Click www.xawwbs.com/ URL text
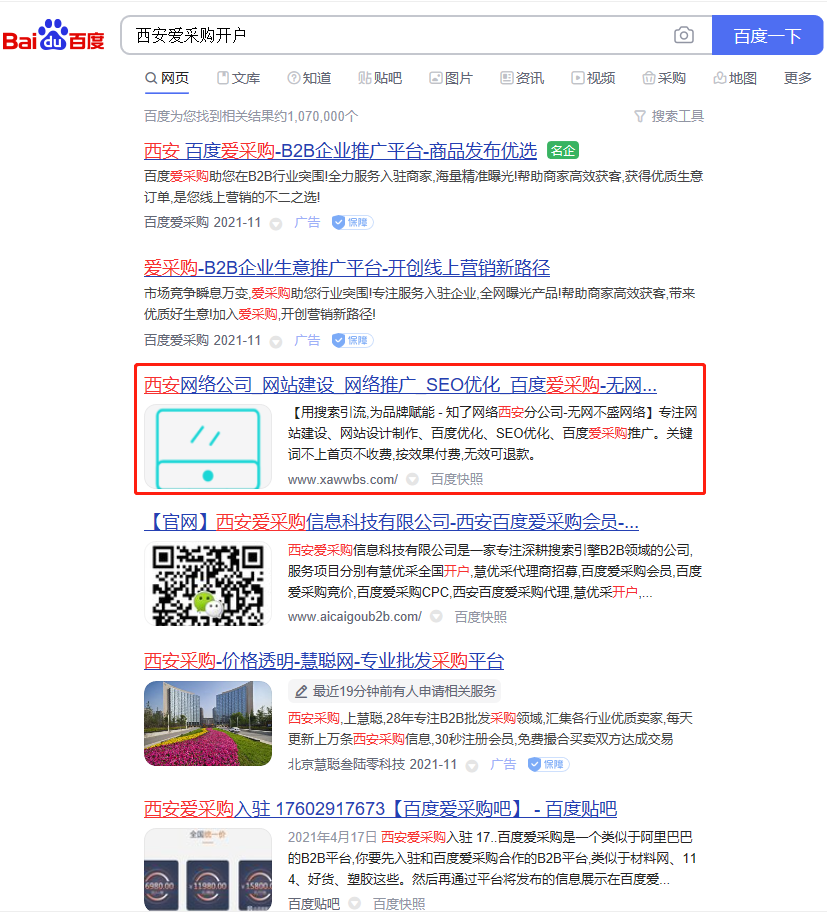This screenshot has height=913, width=827. click(342, 479)
